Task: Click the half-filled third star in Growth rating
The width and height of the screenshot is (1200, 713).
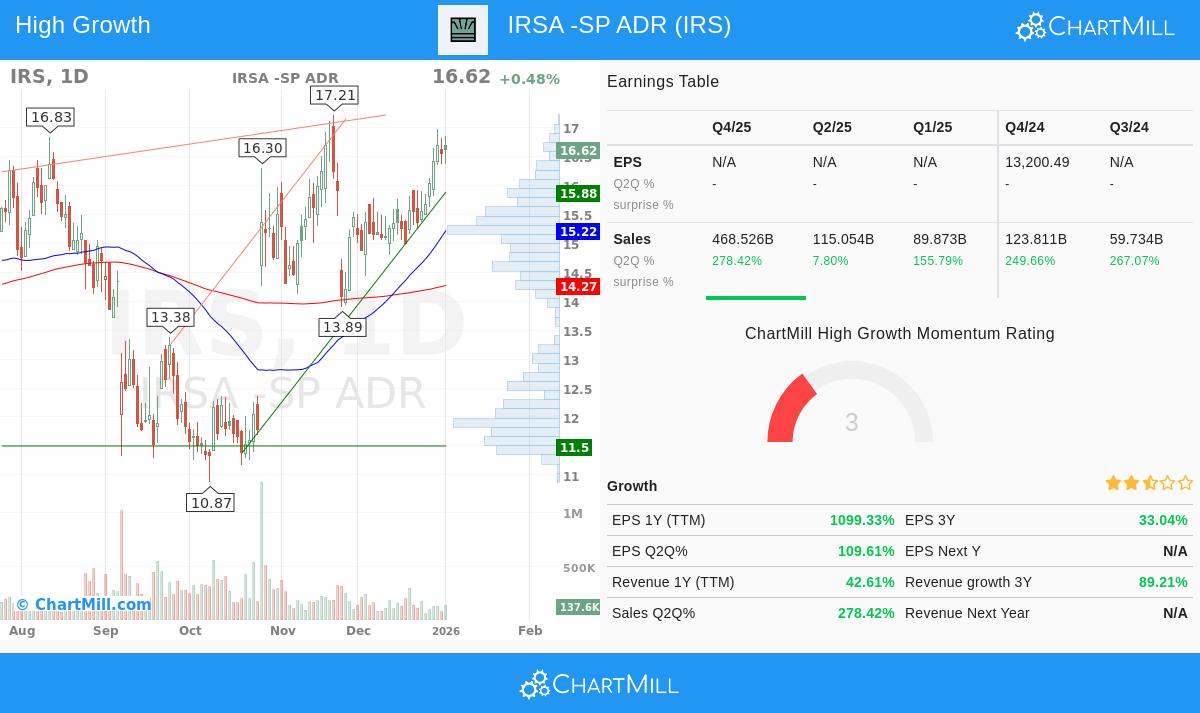Action: [1149, 483]
